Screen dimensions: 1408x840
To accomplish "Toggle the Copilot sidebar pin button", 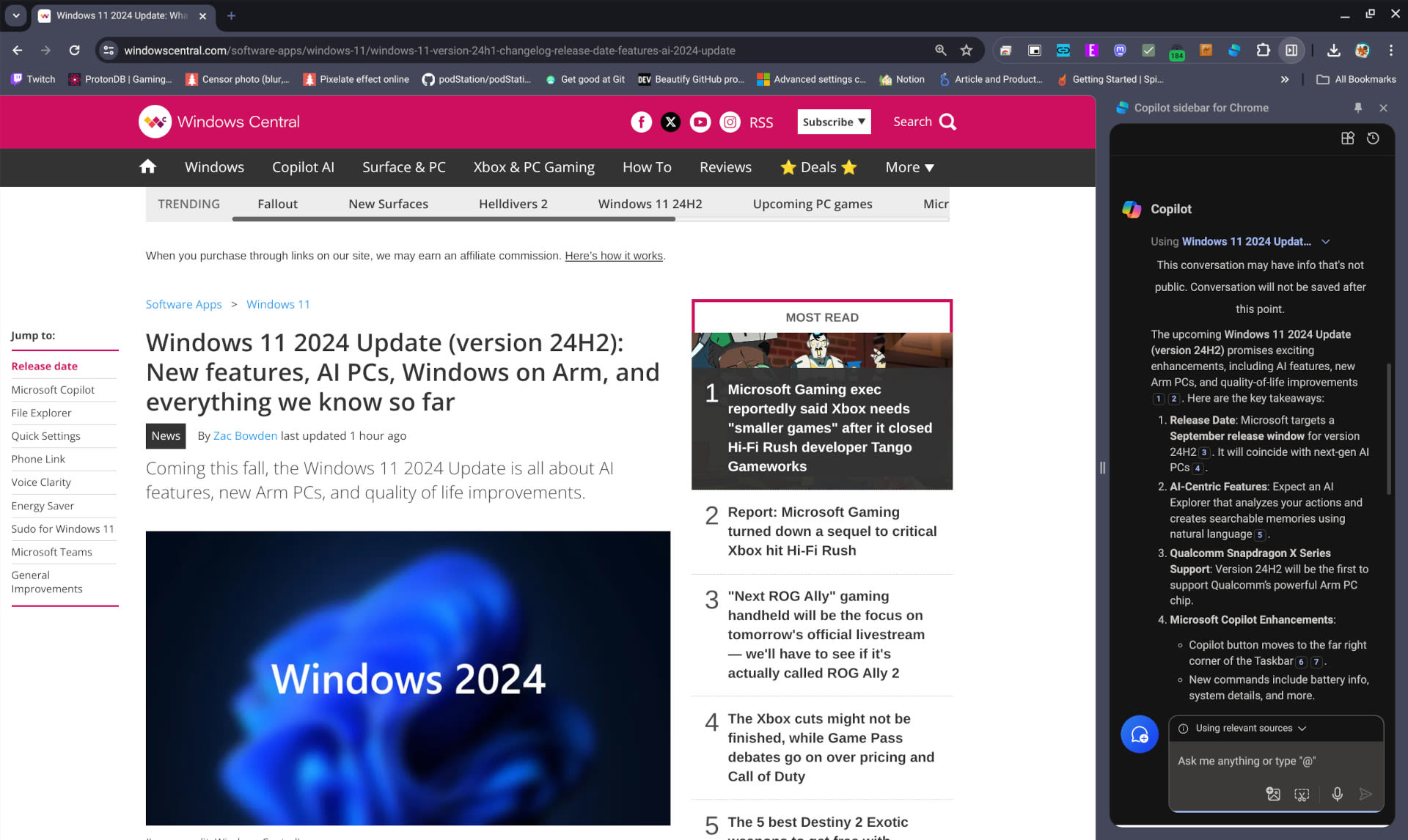I will [1358, 107].
